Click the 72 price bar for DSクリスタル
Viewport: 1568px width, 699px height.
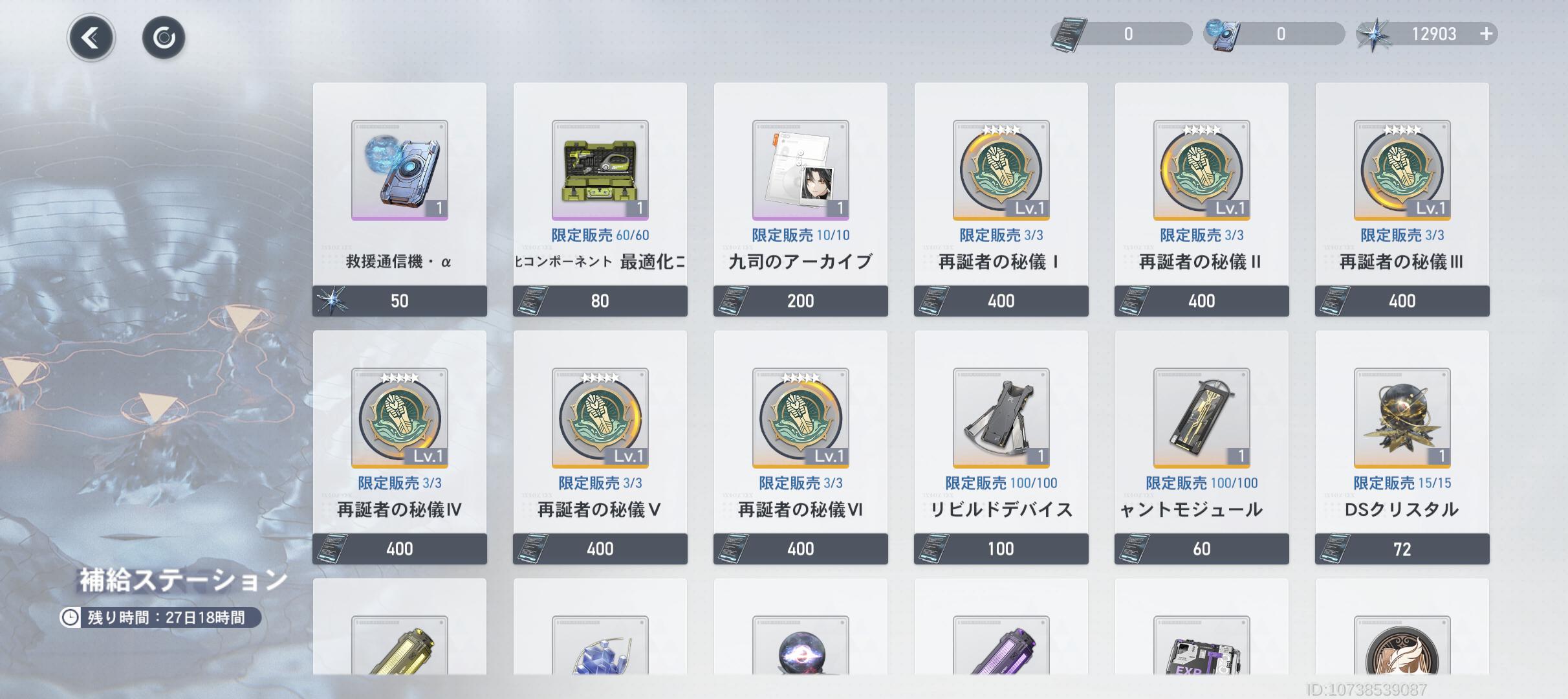[1402, 549]
